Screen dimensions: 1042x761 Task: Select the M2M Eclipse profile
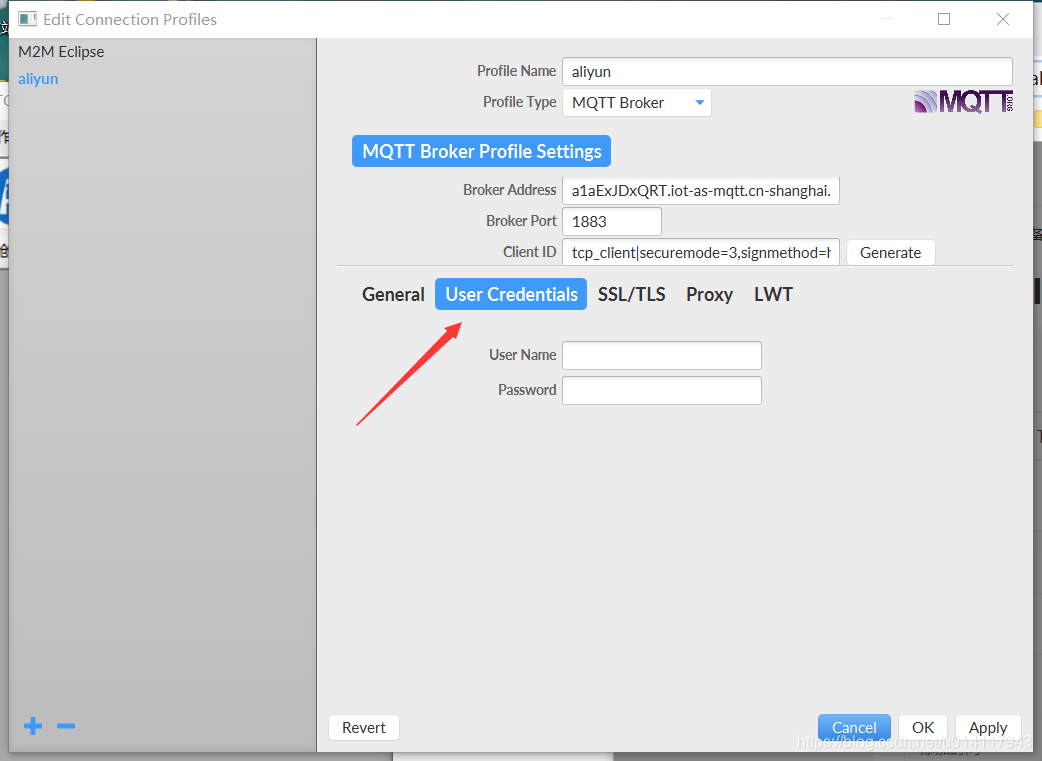[61, 52]
